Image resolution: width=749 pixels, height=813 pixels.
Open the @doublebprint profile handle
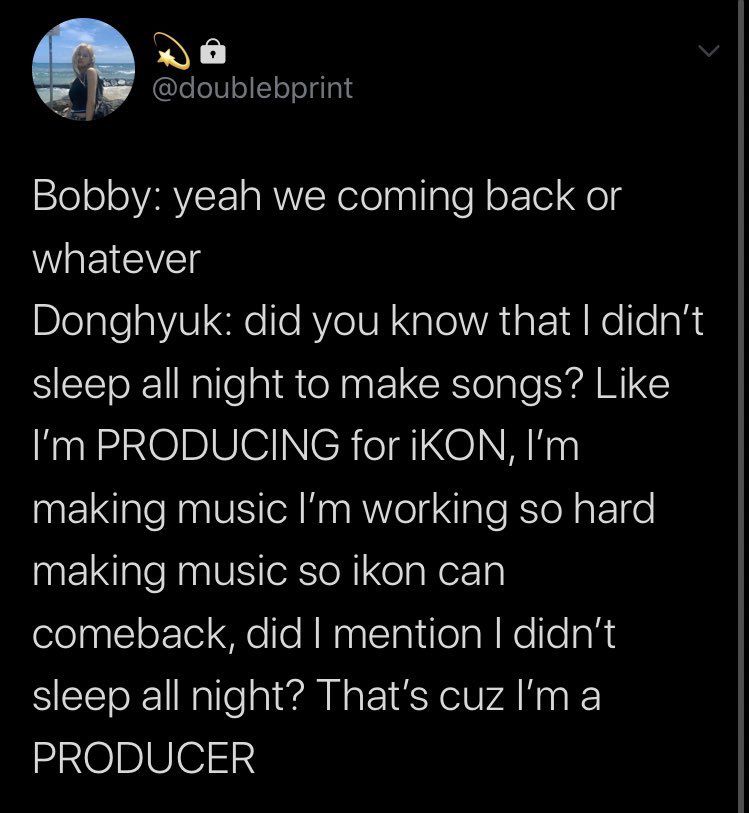click(252, 88)
